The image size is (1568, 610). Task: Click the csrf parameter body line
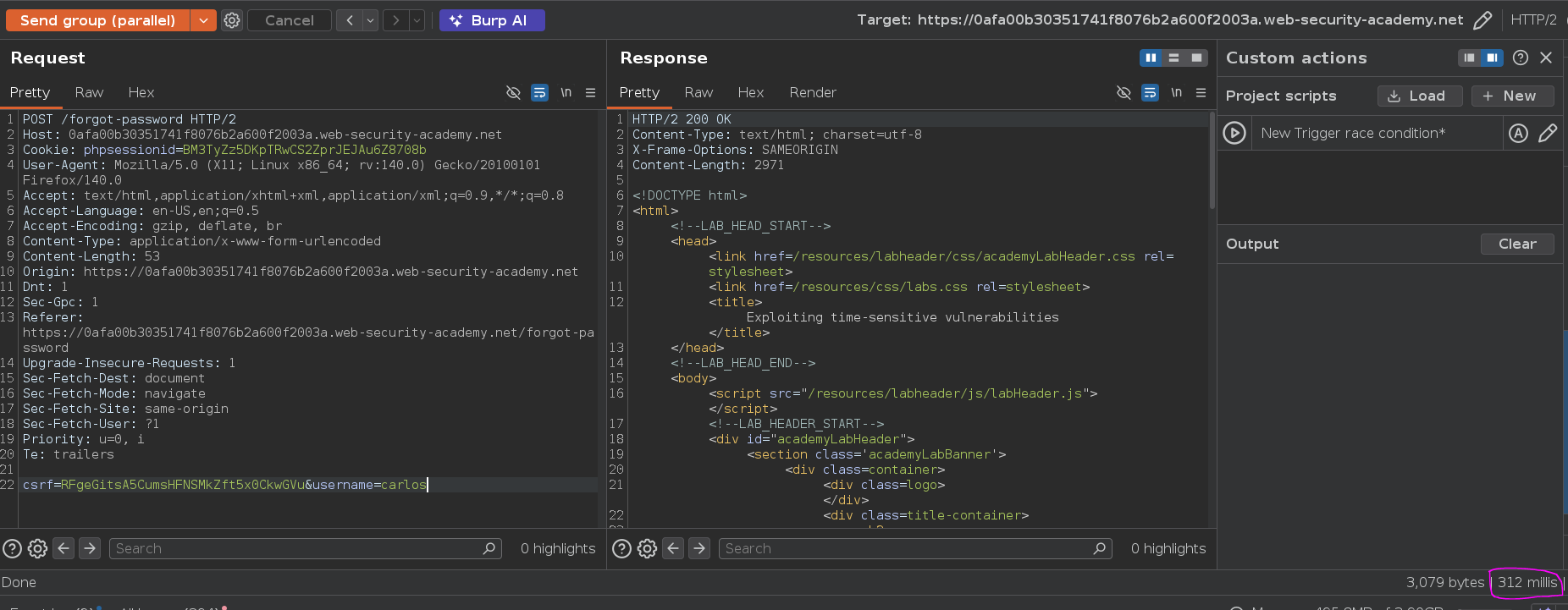tap(225, 485)
